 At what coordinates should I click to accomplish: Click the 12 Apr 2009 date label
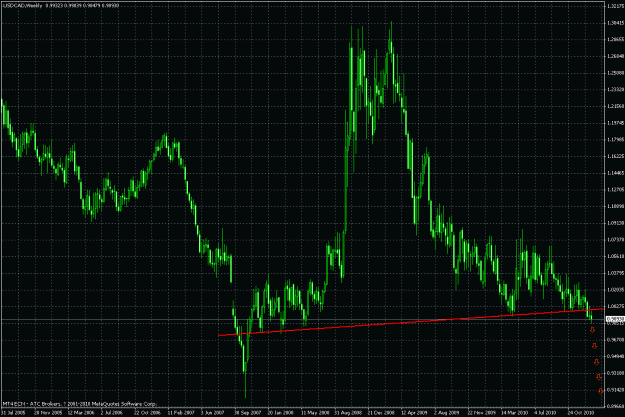pos(414,413)
